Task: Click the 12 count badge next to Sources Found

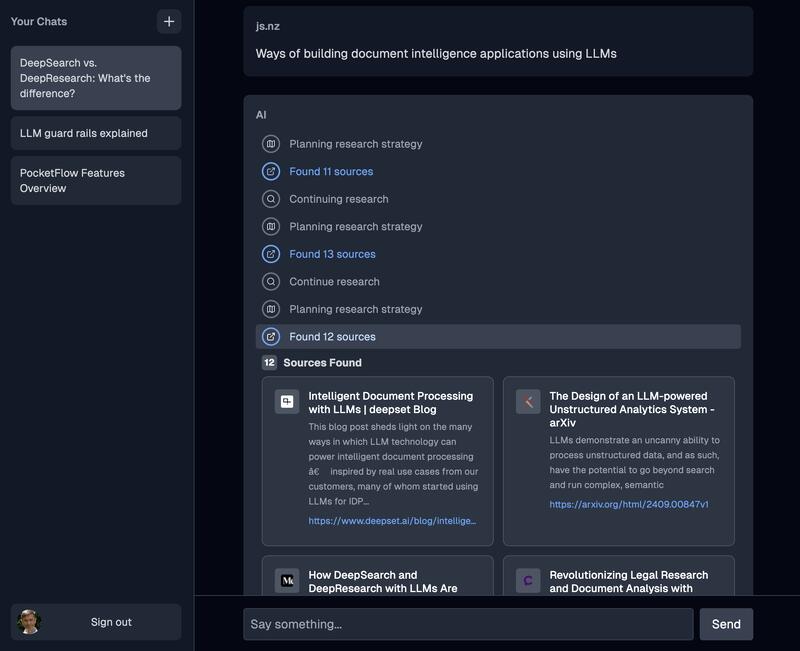Action: pyautogui.click(x=269, y=363)
